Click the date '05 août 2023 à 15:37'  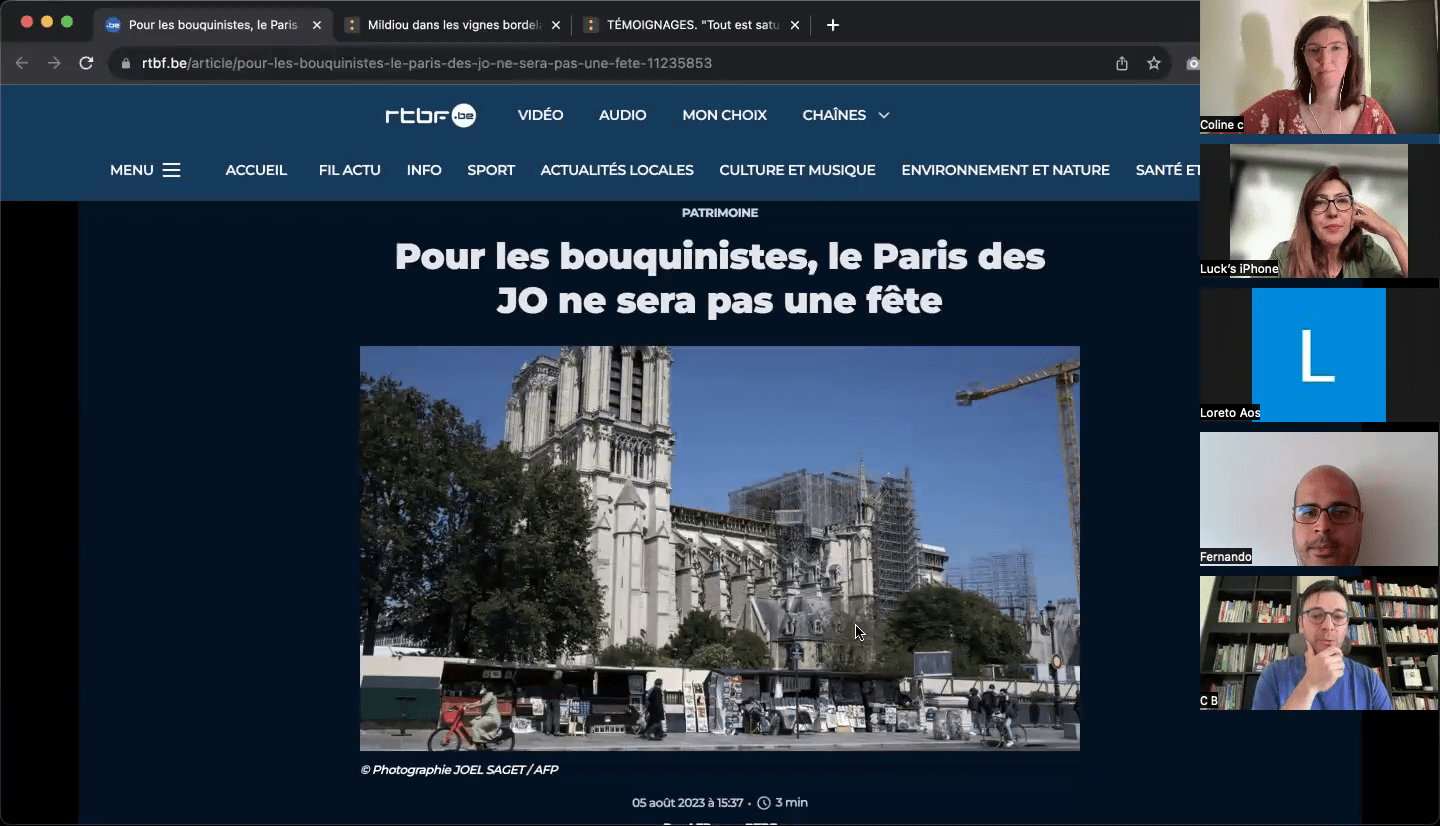click(687, 803)
